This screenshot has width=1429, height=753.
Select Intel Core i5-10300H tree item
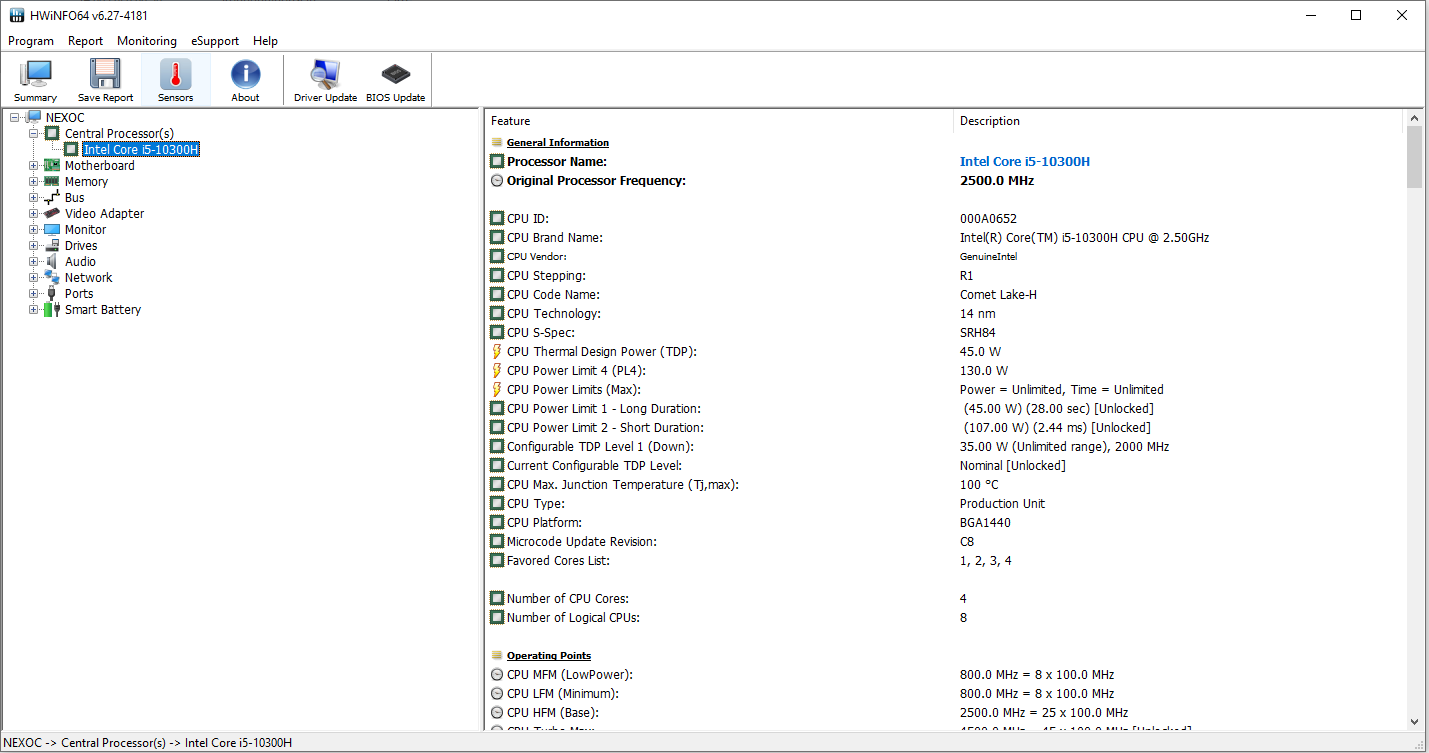click(x=141, y=150)
